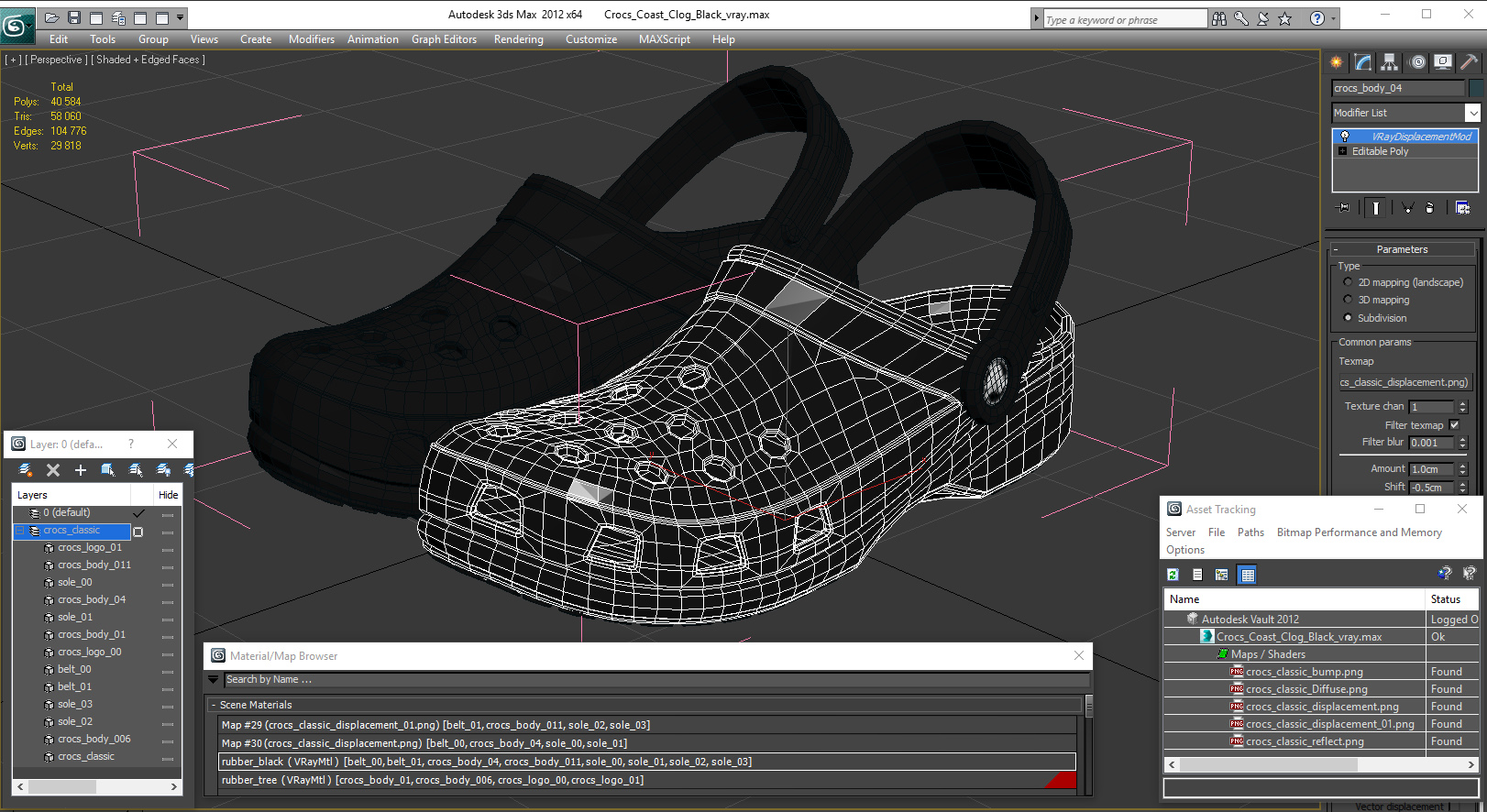Click the Pin Stack icon
The height and width of the screenshot is (812, 1487).
1344,208
